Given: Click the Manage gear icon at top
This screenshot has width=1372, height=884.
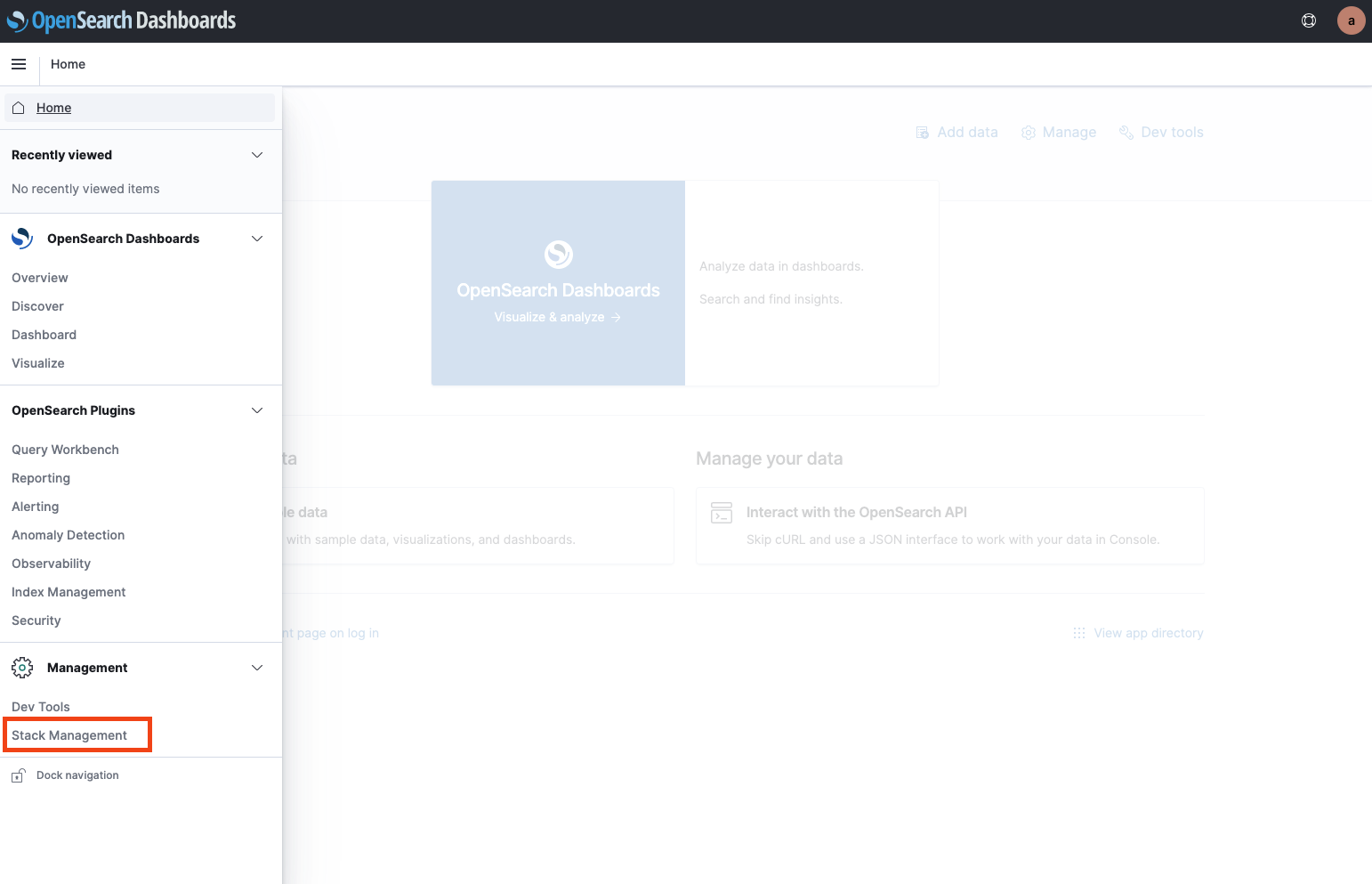Looking at the screenshot, I should 1029,133.
